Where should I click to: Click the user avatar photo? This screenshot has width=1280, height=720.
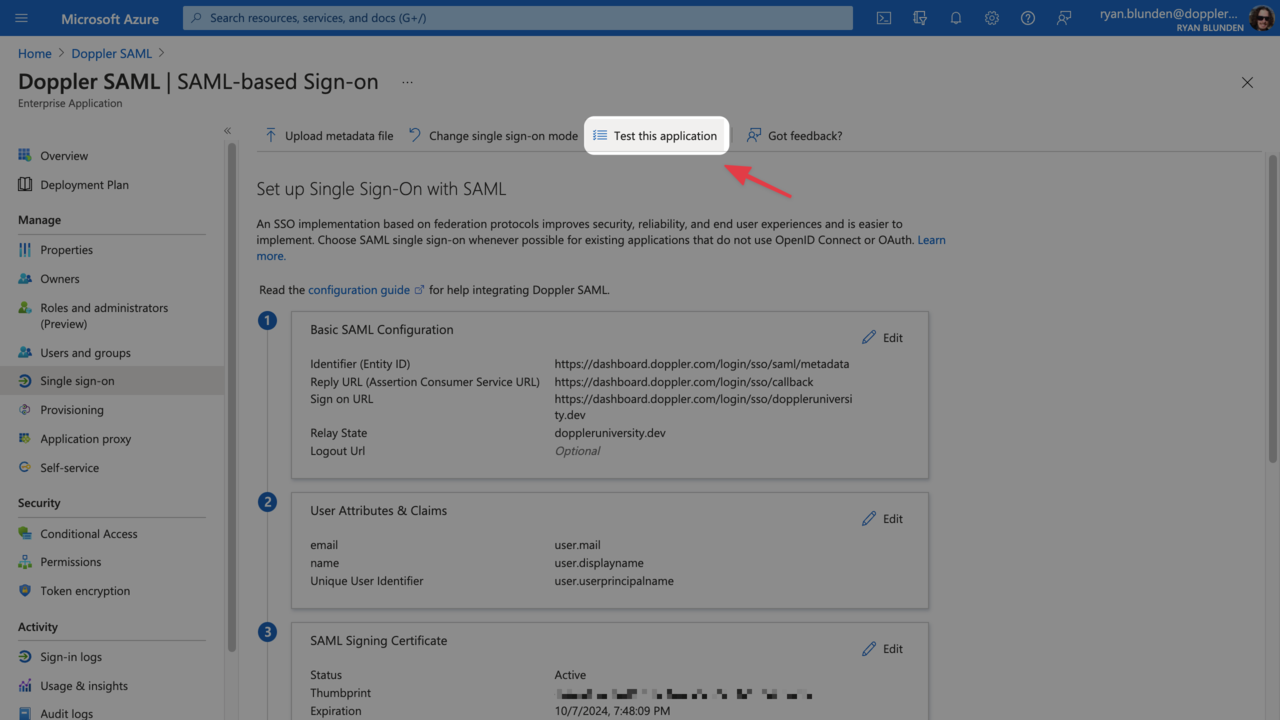[x=1261, y=18]
